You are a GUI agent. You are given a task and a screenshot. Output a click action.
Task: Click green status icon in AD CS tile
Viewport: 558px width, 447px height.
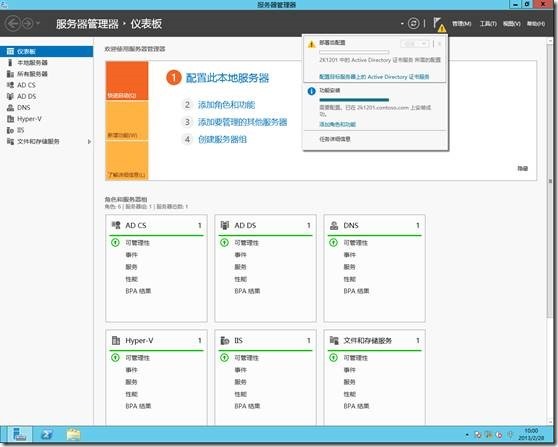coord(115,243)
